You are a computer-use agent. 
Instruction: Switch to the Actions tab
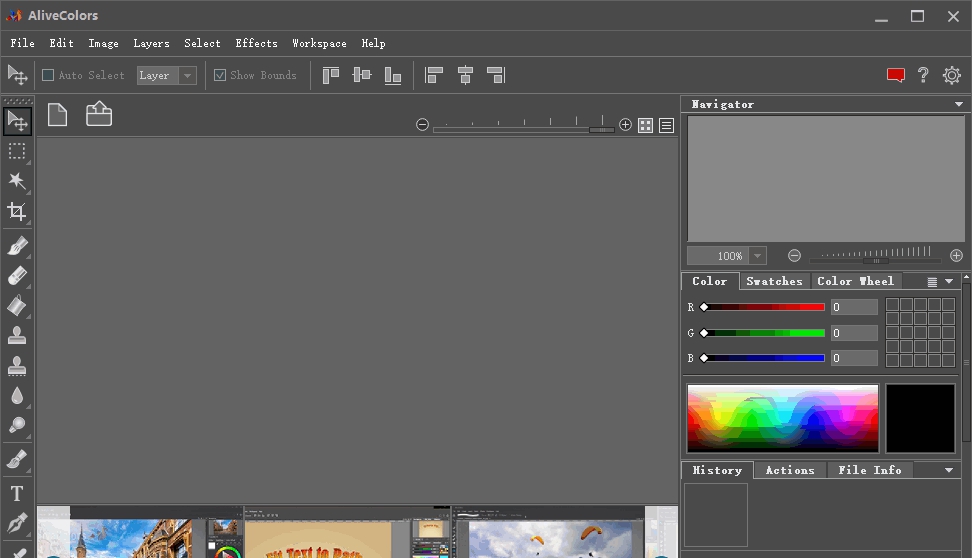(789, 470)
